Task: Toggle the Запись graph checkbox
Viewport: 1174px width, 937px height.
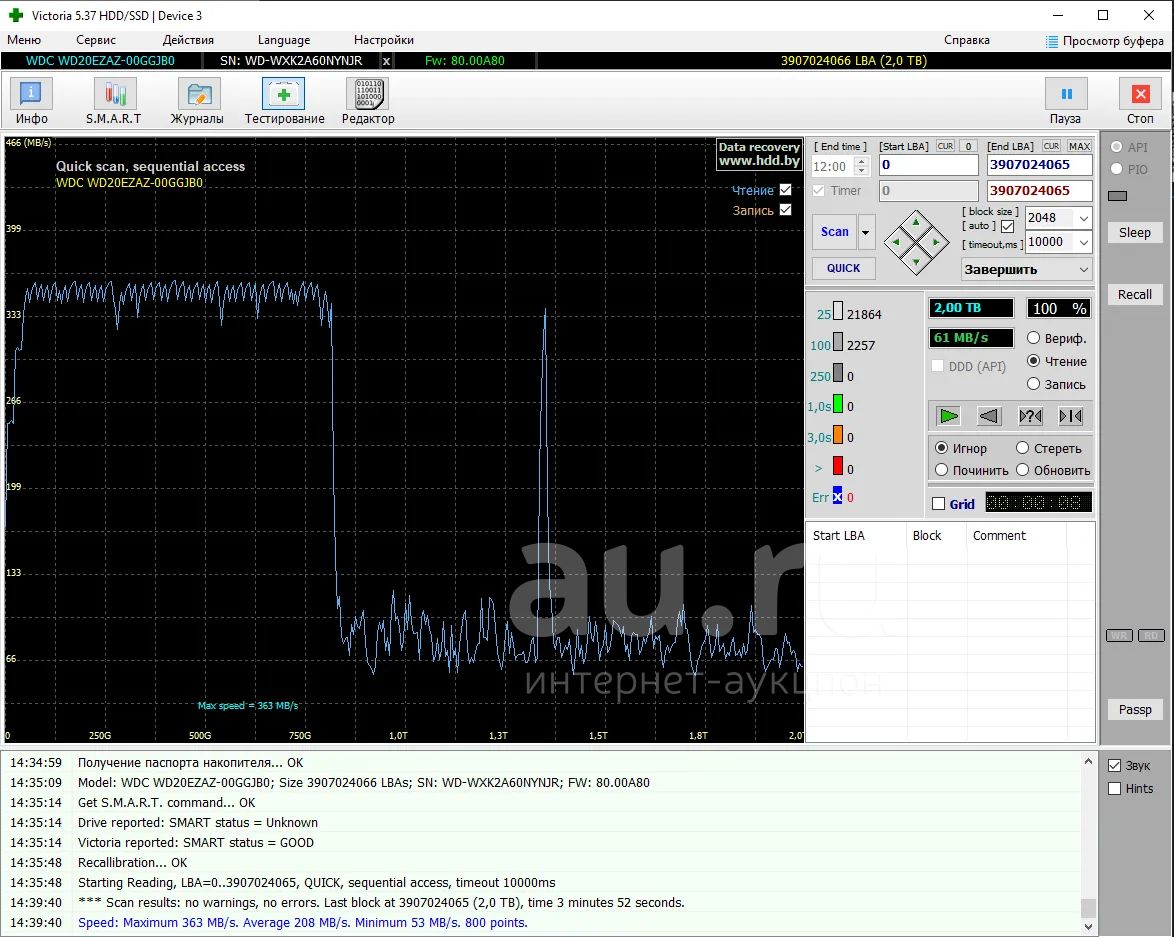Action: pyautogui.click(x=785, y=210)
